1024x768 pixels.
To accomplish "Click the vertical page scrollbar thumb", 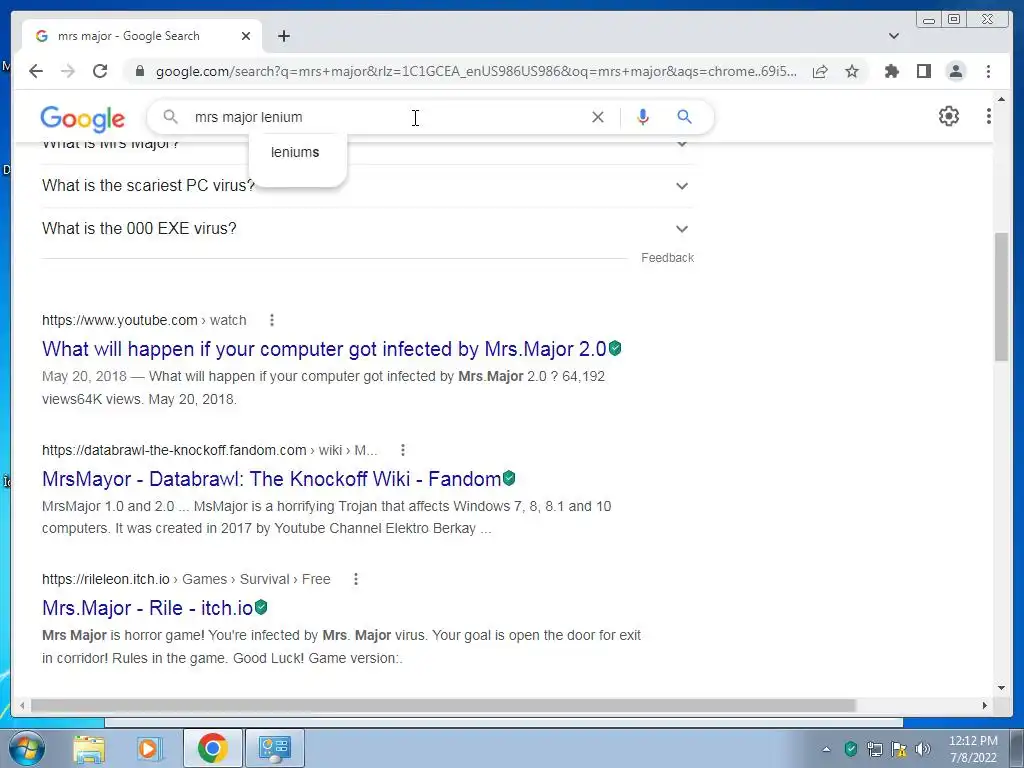I will click(x=1001, y=296).
